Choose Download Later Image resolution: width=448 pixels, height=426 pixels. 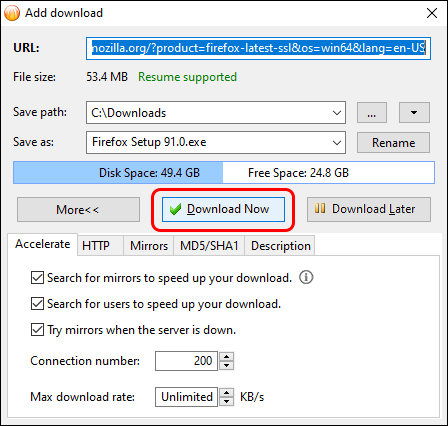point(369,209)
